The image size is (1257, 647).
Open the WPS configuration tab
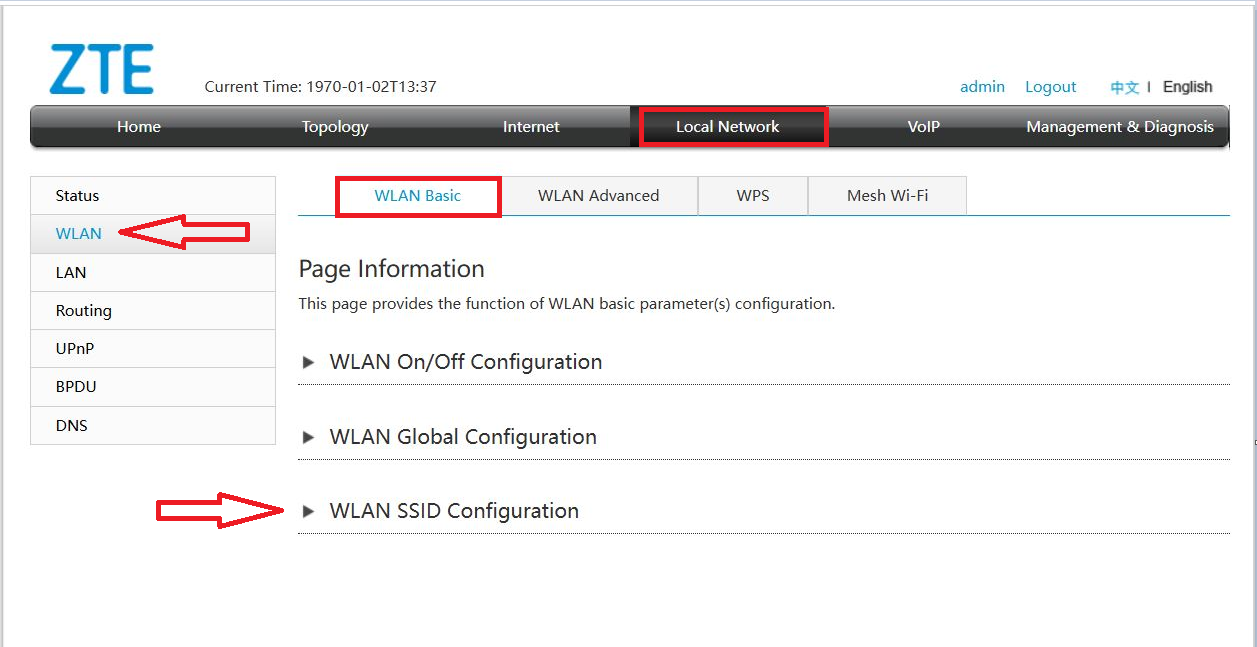tap(752, 195)
